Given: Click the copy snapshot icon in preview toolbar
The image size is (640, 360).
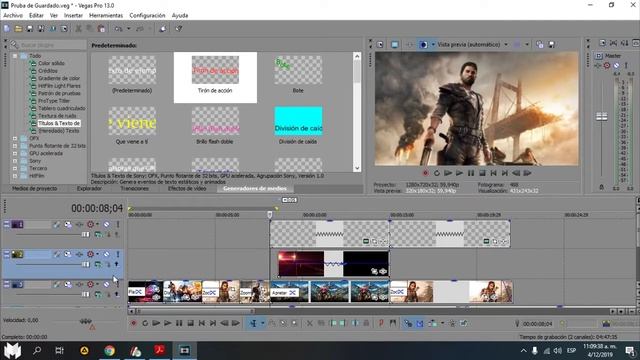Looking at the screenshot, I should pyautogui.click(x=540, y=44).
